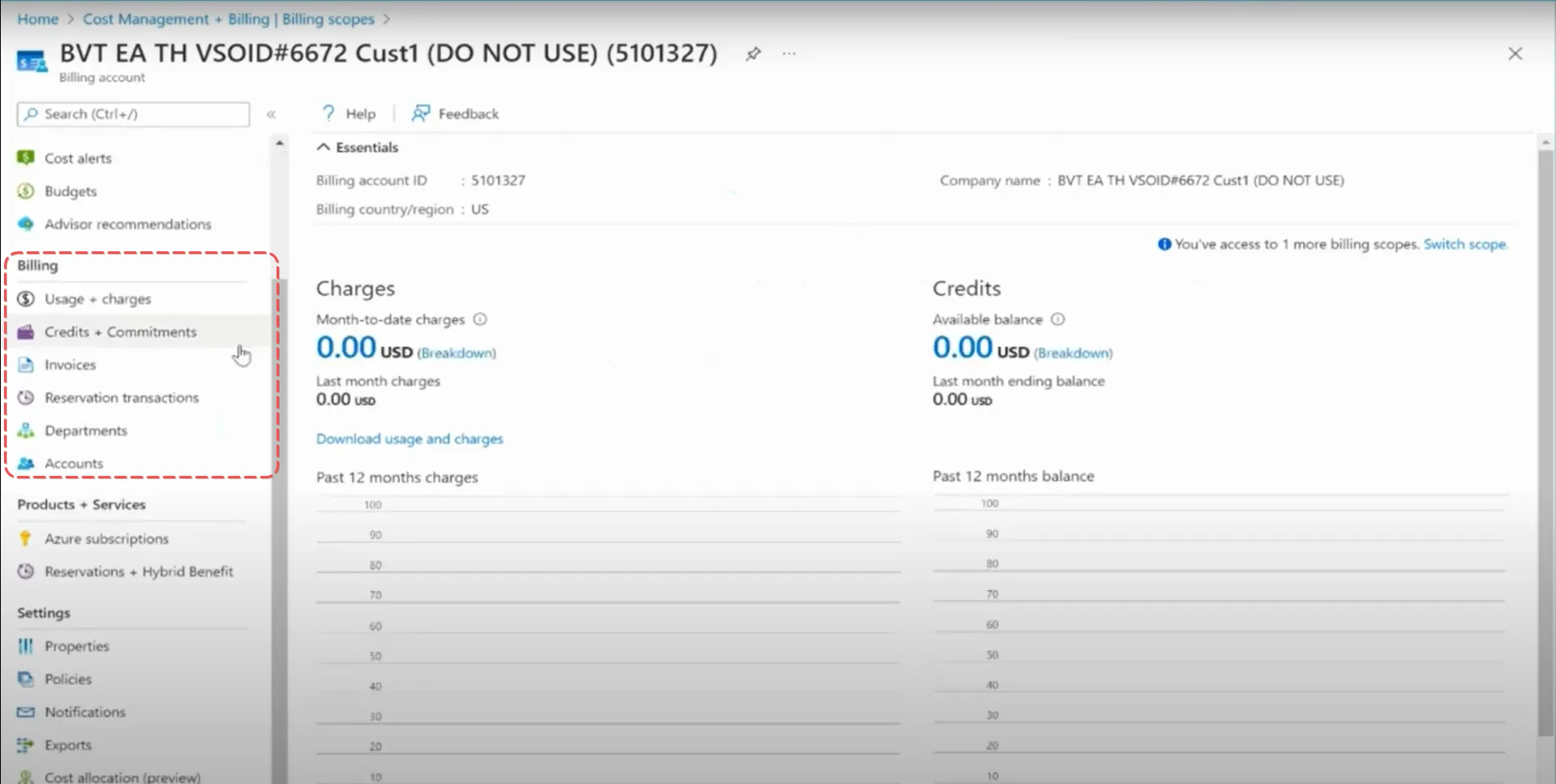Click Billing account ID value 5101327
This screenshot has height=784, width=1556.
point(498,180)
